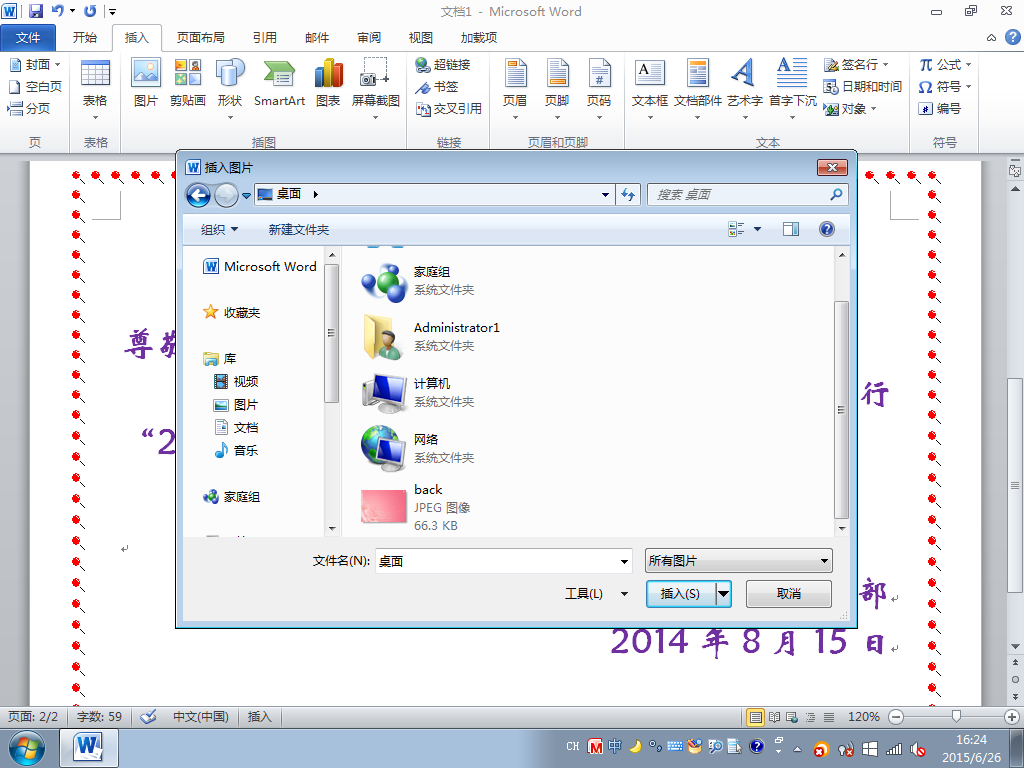The image size is (1024, 768).
Task: Expand the 对象 object dropdown
Action: pos(874,108)
